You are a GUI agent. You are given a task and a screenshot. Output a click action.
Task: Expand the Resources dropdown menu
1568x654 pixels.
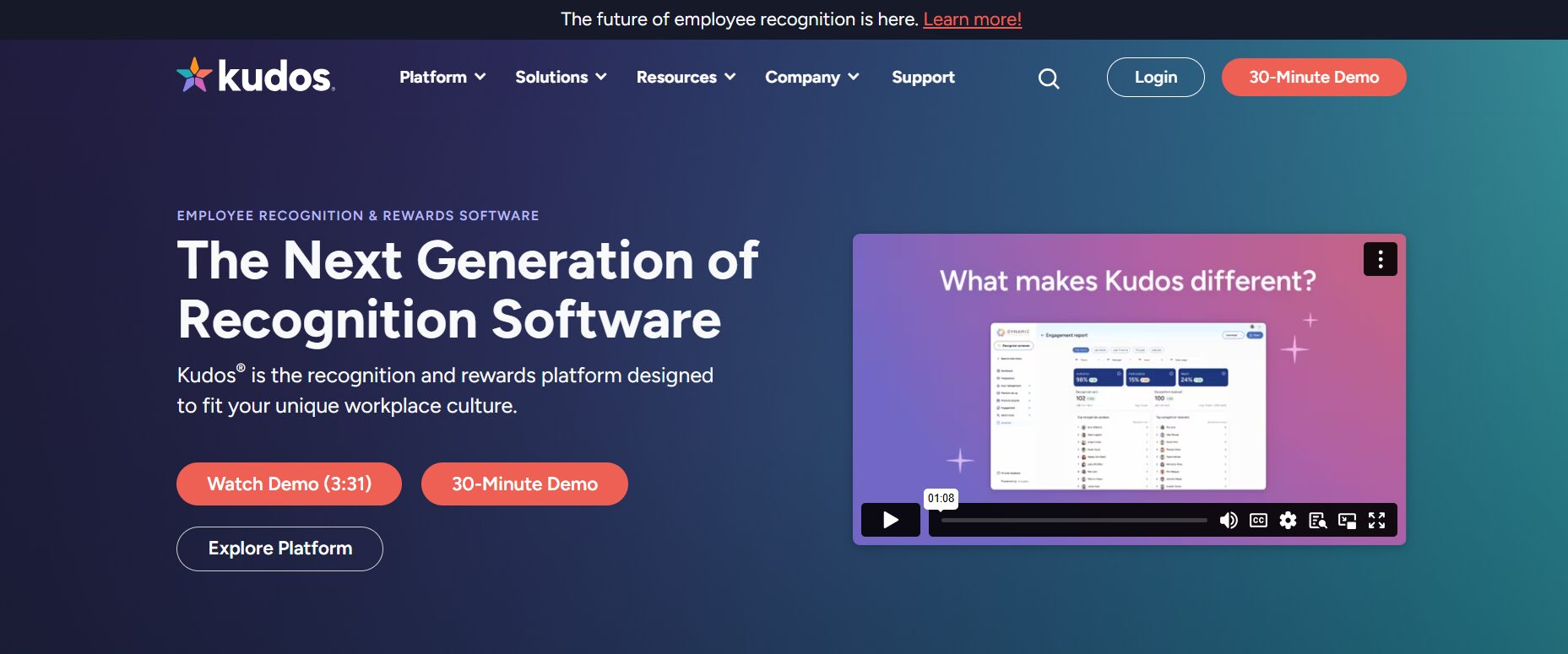coord(686,77)
